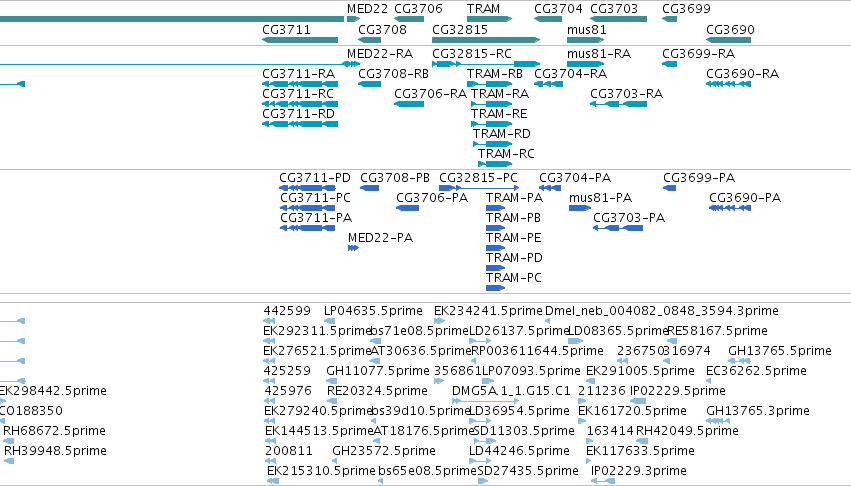
Task: Open protein mus81-PA
Action: [600, 198]
